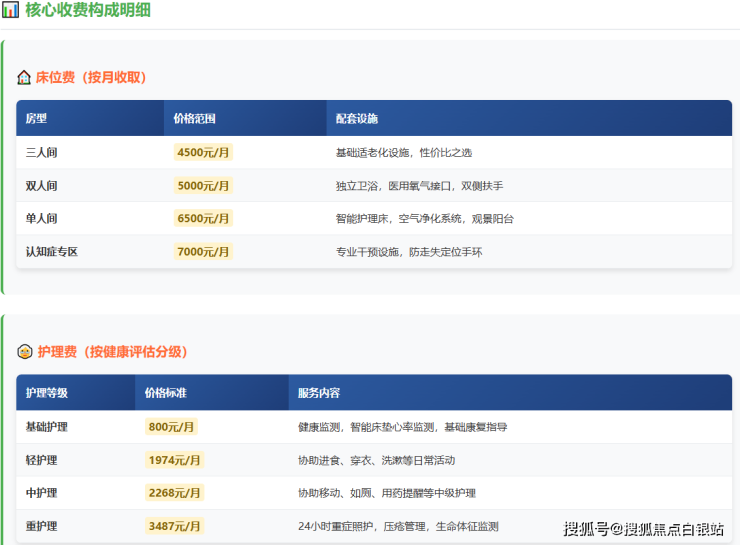Click the 配套设施 column header
The height and width of the screenshot is (545, 740).
coord(357,119)
